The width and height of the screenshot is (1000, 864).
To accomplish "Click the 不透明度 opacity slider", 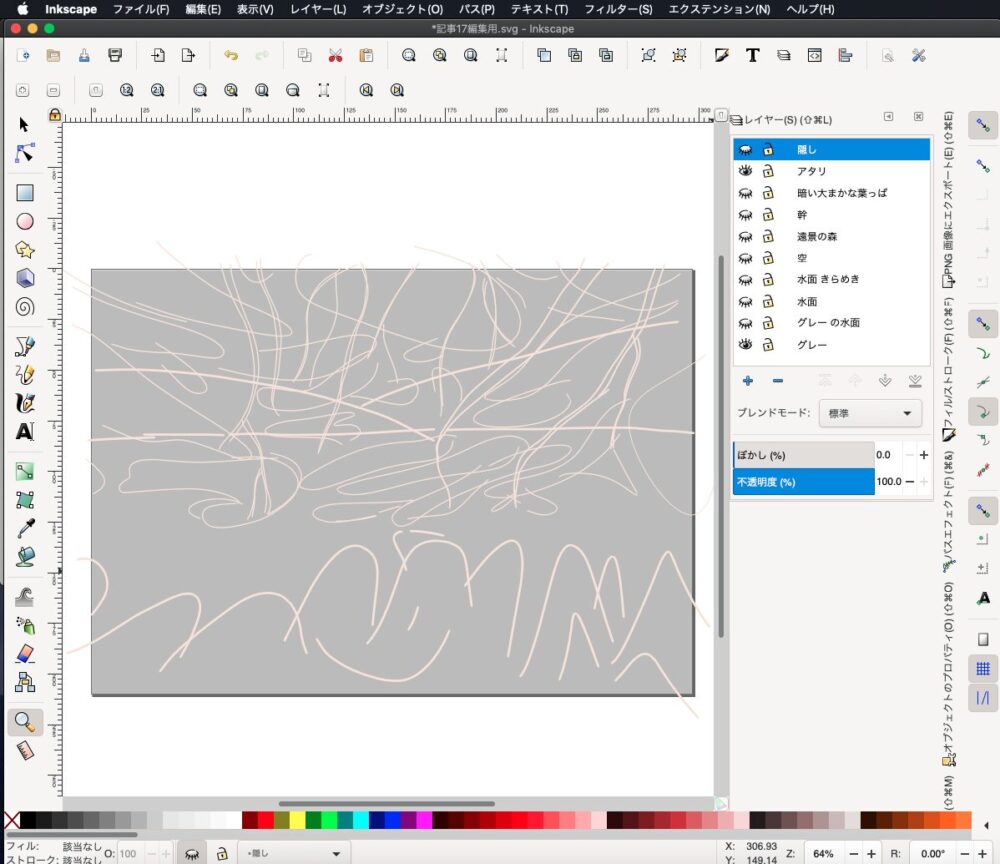I will coord(803,482).
